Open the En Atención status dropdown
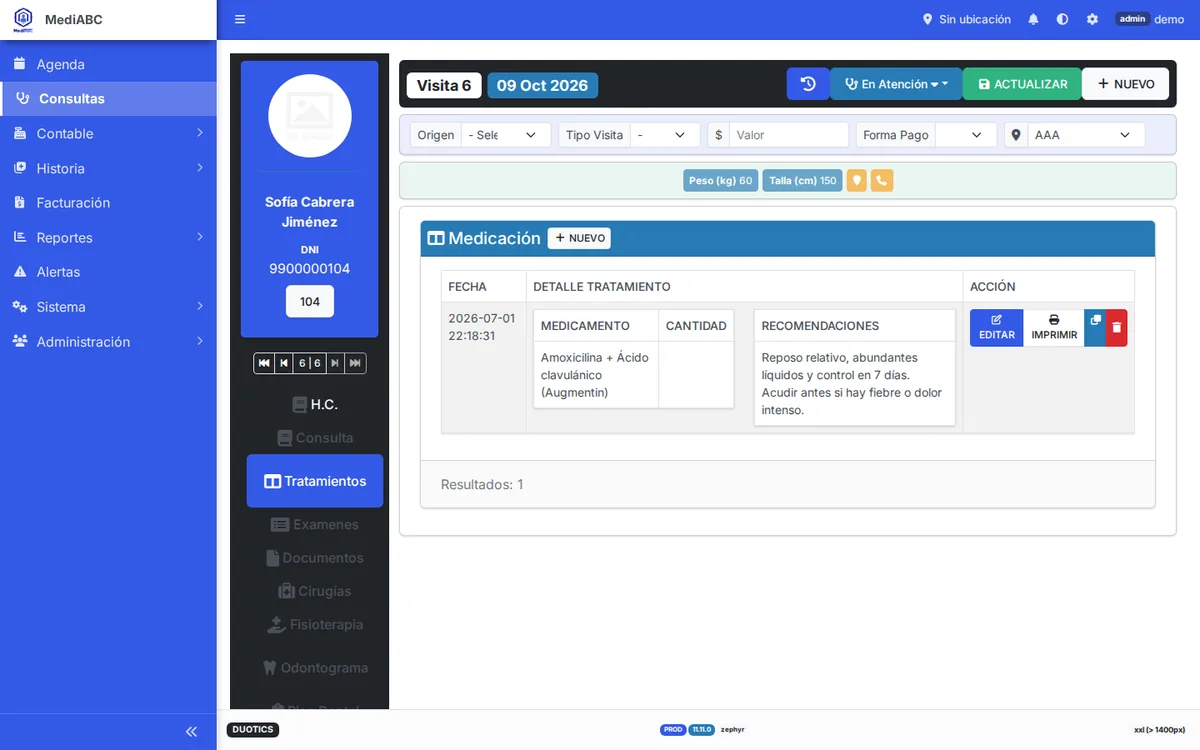1200x750 pixels. click(896, 84)
